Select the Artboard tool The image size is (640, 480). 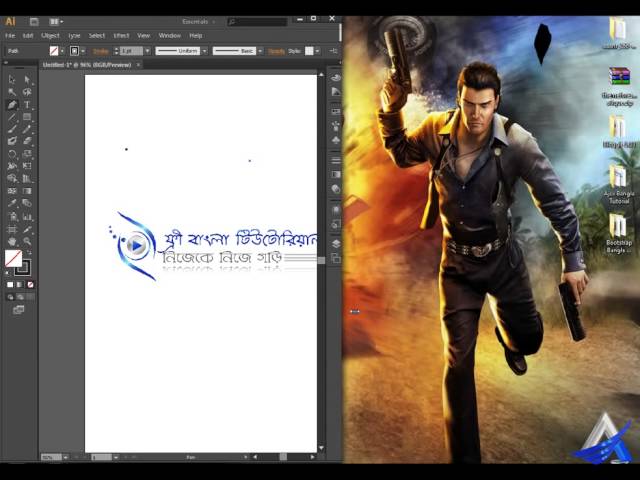point(12,229)
